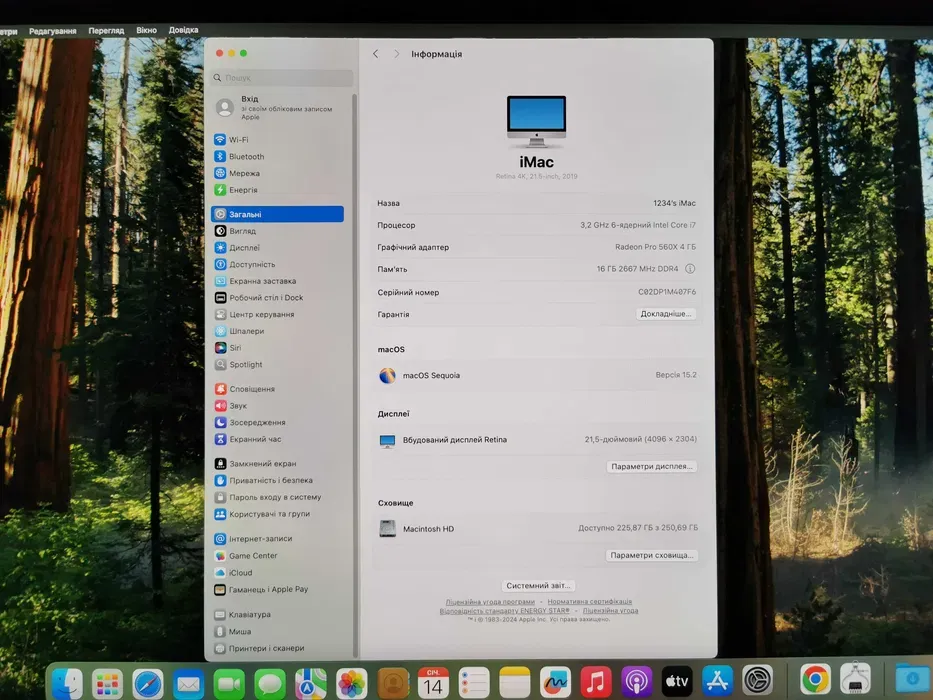The height and width of the screenshot is (700, 933).
Task: Click the forward chevron arrow
Action: pyautogui.click(x=397, y=54)
